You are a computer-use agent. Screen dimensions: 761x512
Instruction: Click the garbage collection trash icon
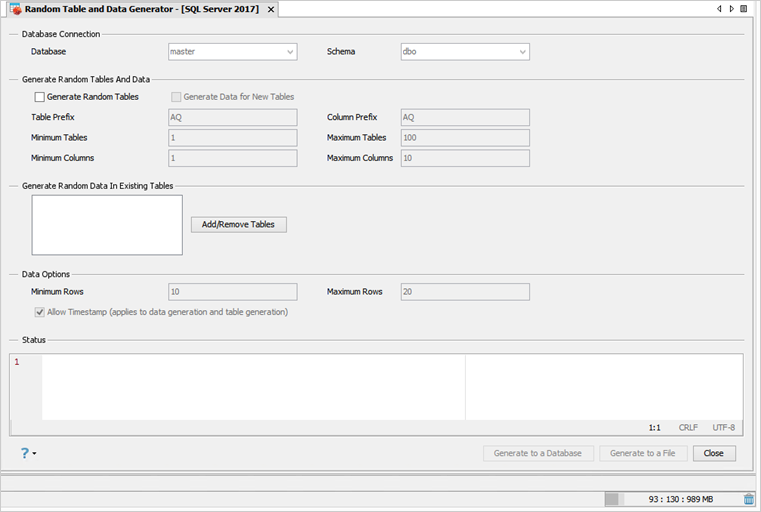point(749,499)
